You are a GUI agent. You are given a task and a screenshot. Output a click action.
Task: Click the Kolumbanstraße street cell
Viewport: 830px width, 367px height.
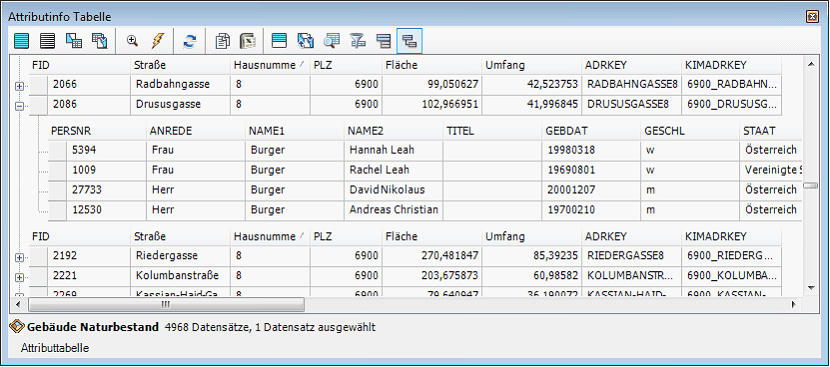[x=181, y=276]
